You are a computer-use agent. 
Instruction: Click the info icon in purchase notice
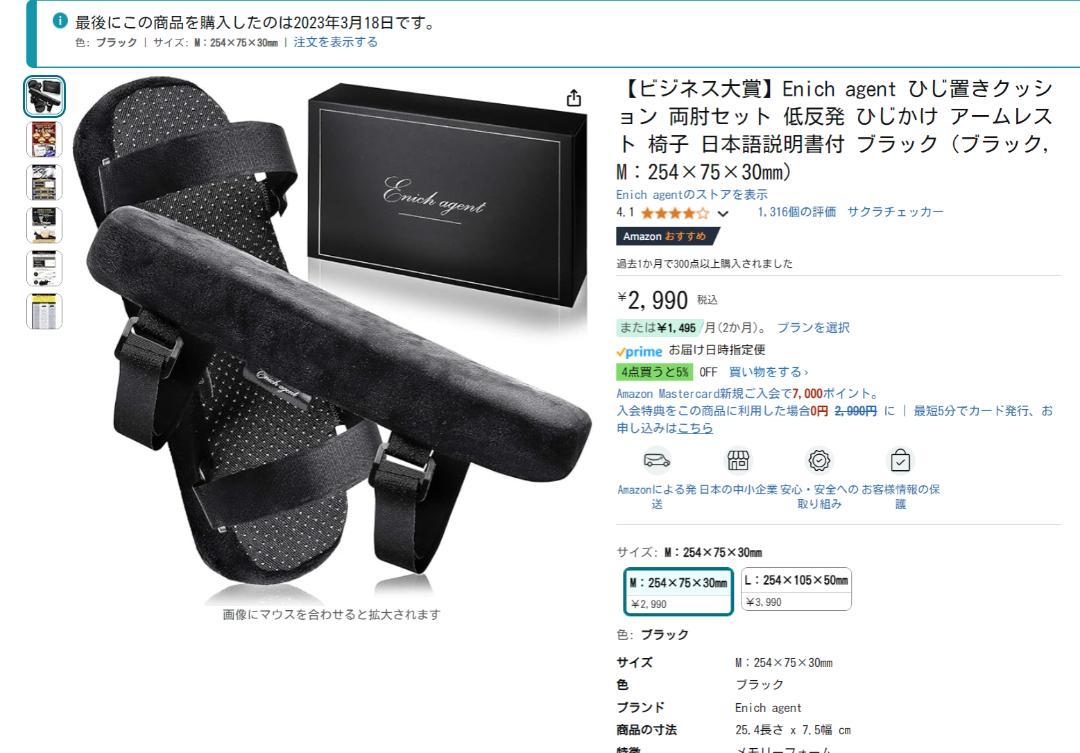click(x=61, y=21)
